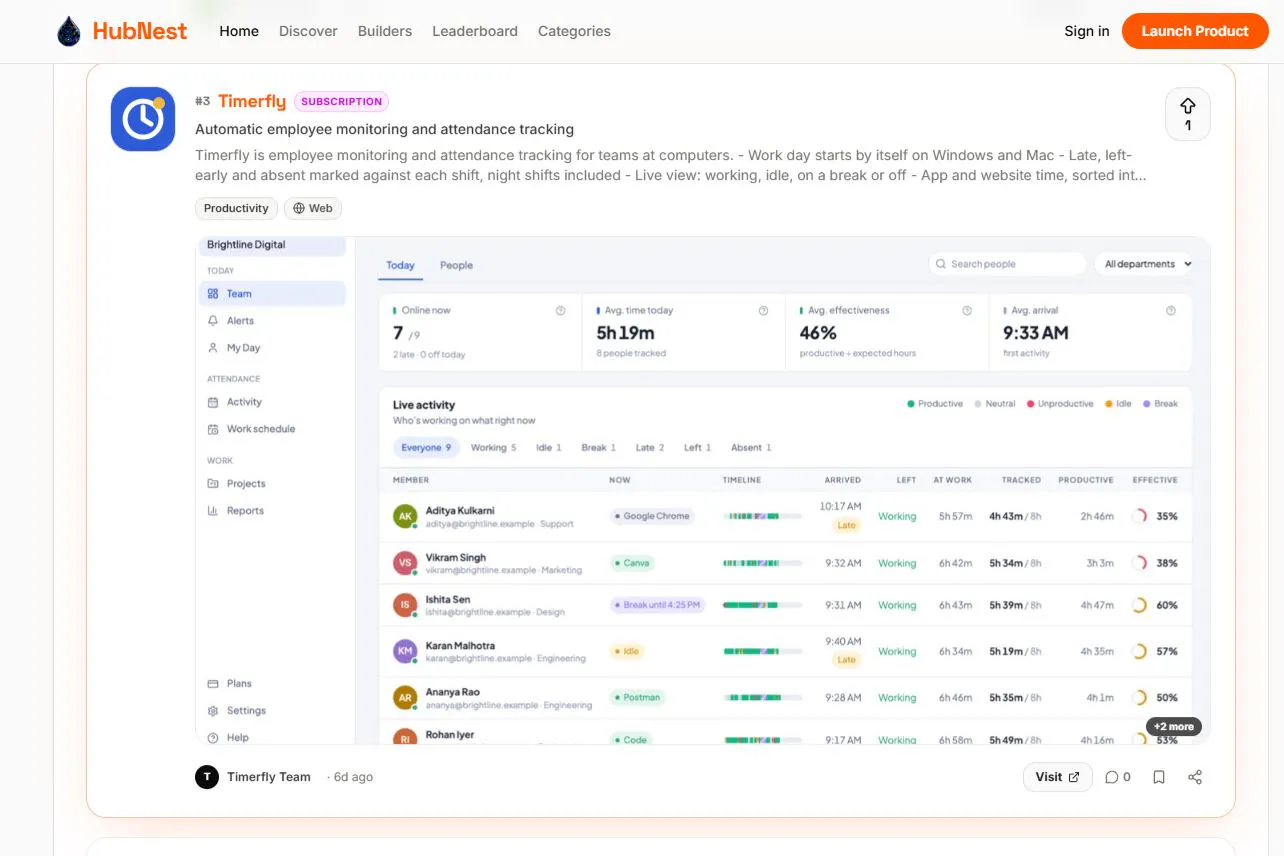Show the +2 more screenshots badge
The width and height of the screenshot is (1284, 856).
point(1174,727)
